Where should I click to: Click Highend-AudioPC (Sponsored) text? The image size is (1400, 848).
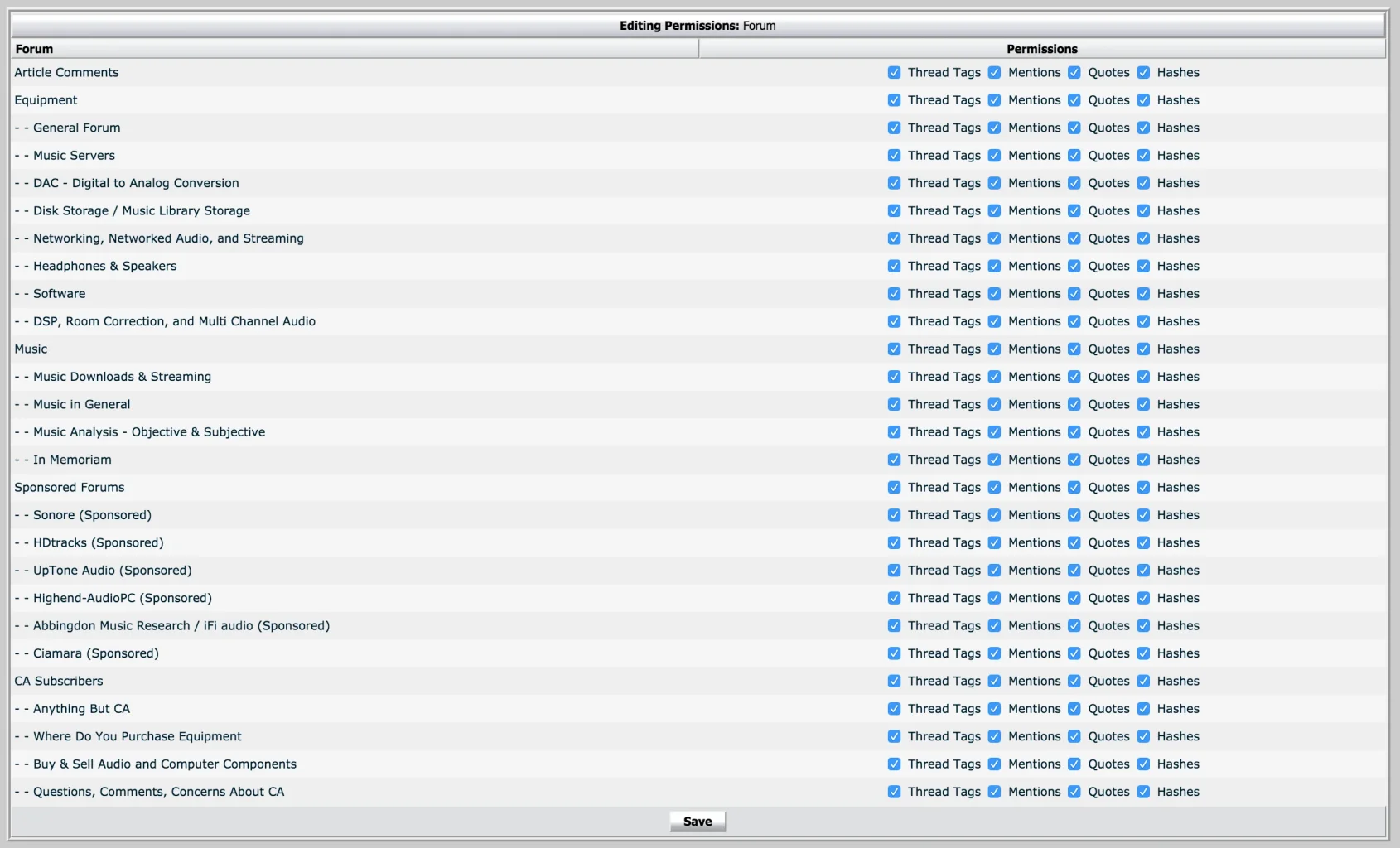tap(123, 598)
